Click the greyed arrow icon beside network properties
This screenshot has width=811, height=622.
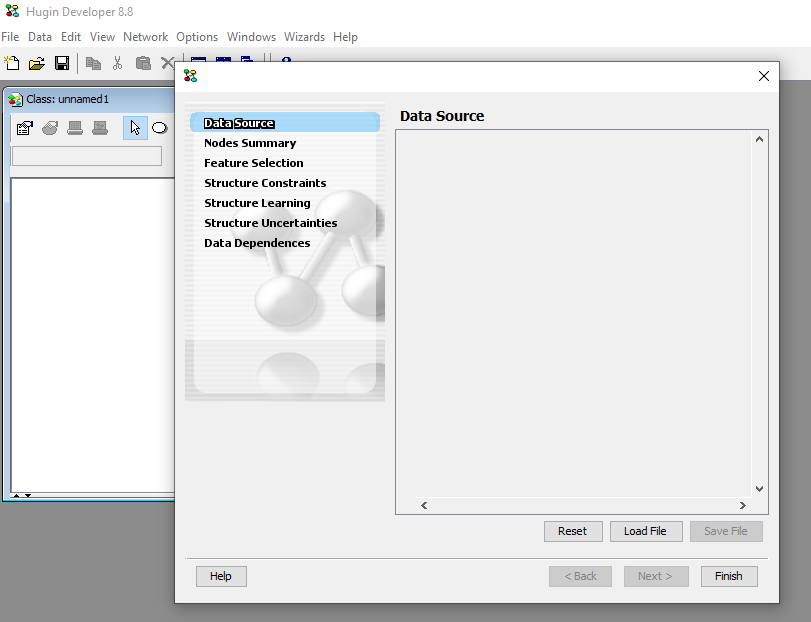pyautogui.click(x=50, y=128)
